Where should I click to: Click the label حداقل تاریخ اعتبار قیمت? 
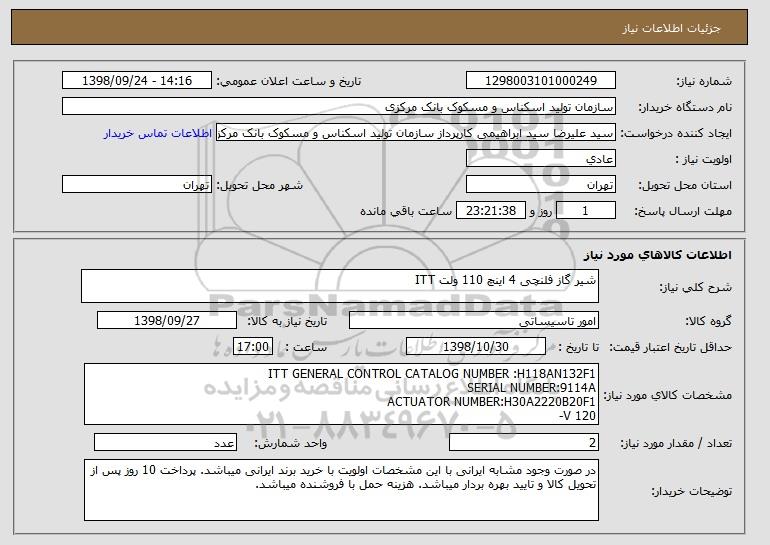[x=670, y=348]
